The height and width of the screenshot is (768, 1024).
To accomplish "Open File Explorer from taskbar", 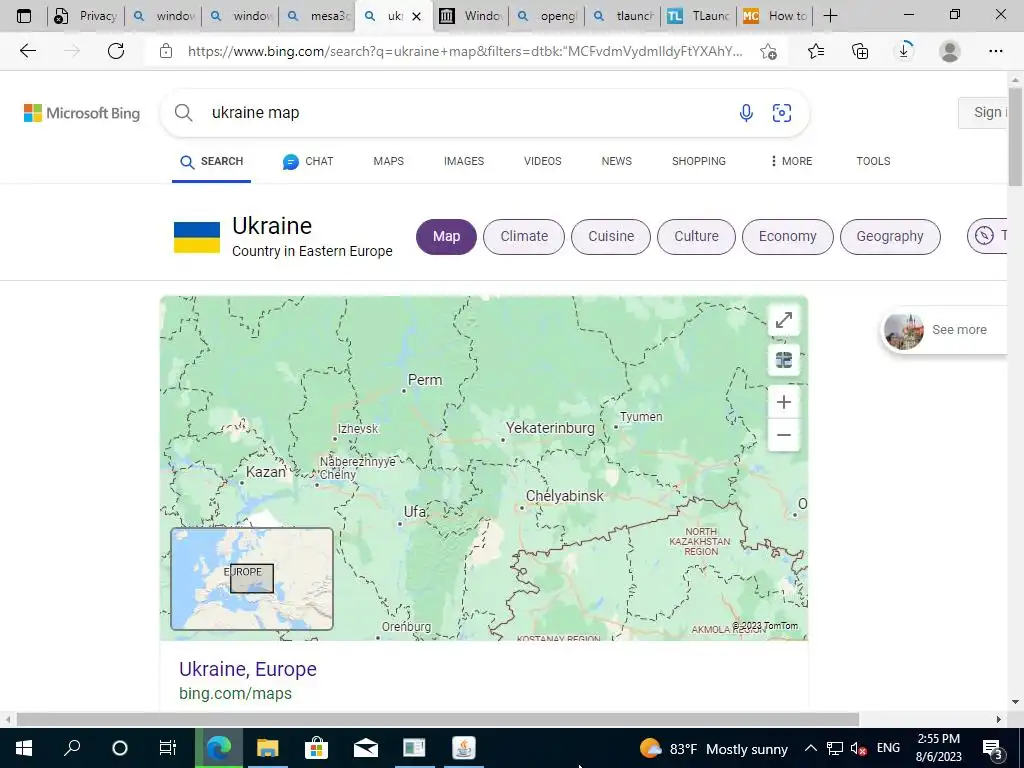I will [267, 748].
